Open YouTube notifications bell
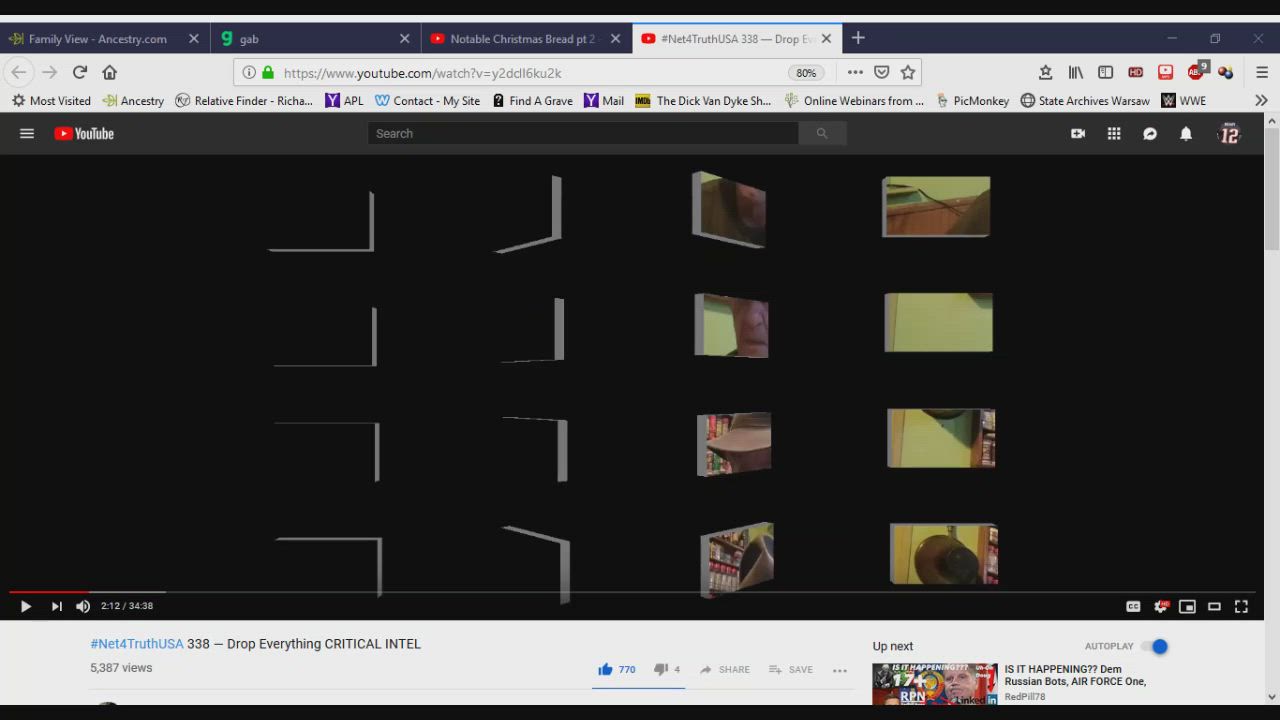This screenshot has height=720, width=1280. pos(1186,134)
